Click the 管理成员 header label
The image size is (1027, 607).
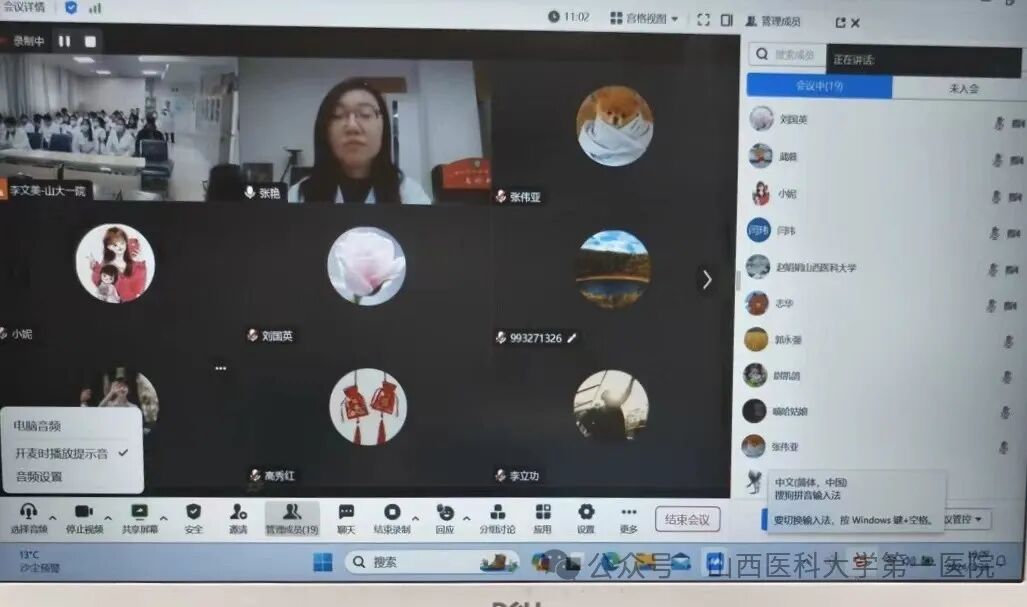780,22
